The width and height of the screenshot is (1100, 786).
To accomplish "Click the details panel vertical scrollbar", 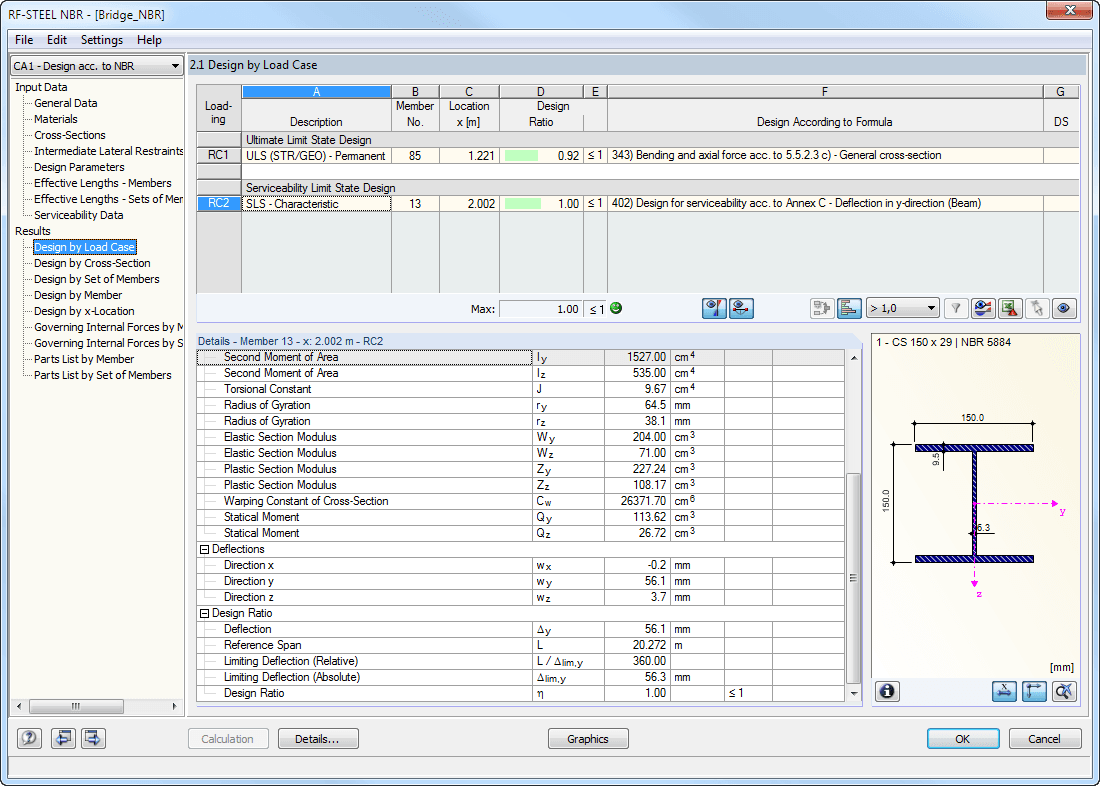I will (x=854, y=578).
